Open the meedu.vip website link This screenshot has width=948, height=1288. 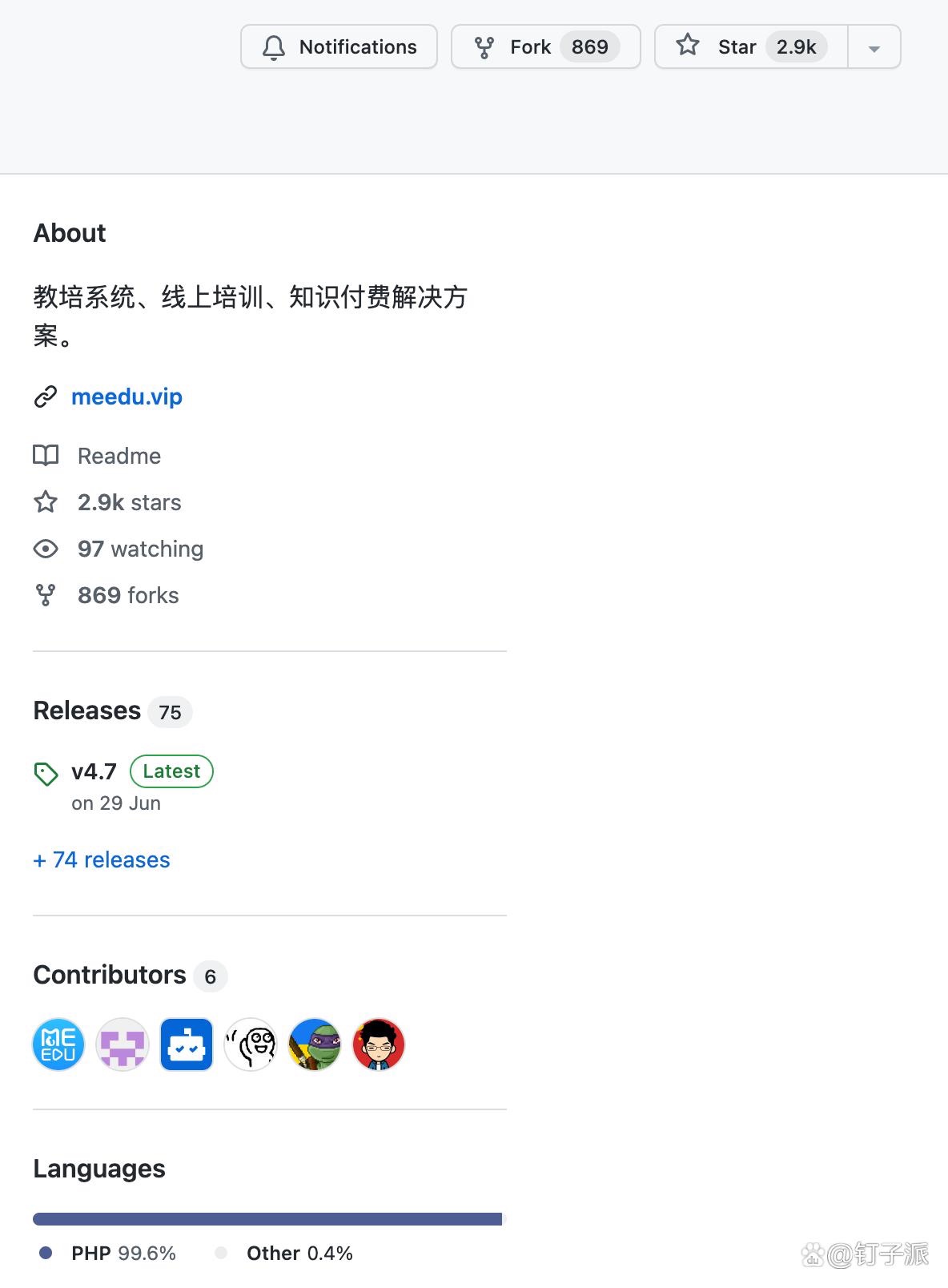127,396
